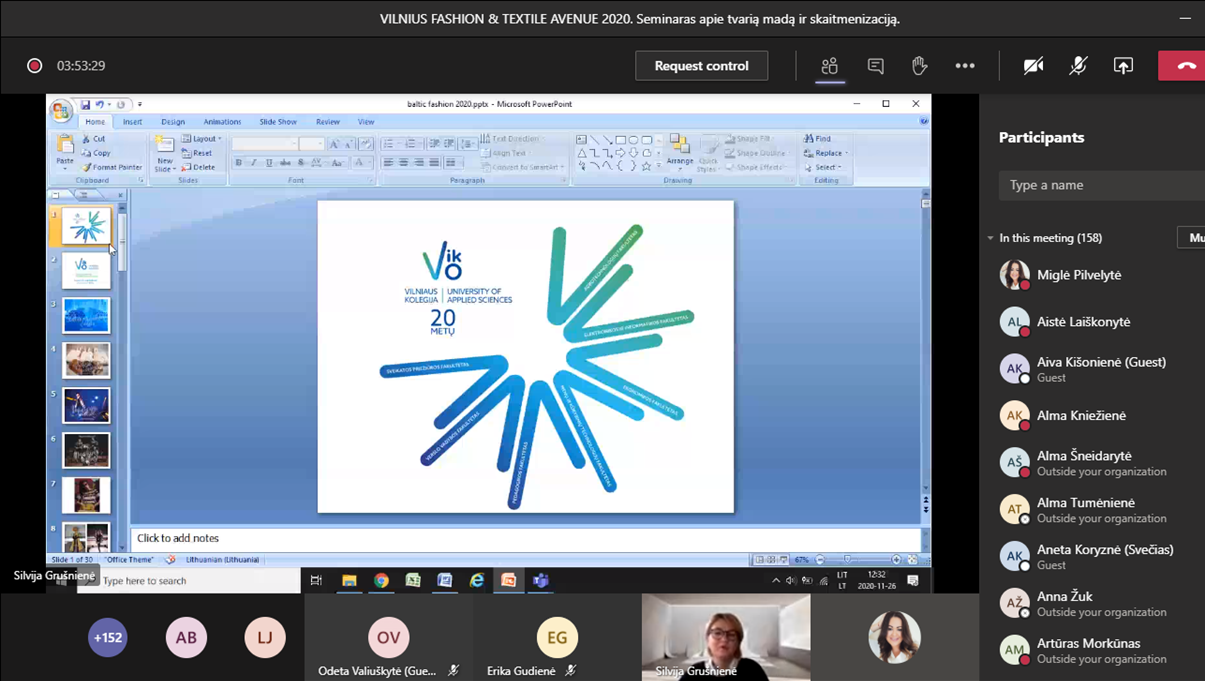Screen dimensions: 1205x681
Task: Click the share content icon
Action: pos(1123,66)
